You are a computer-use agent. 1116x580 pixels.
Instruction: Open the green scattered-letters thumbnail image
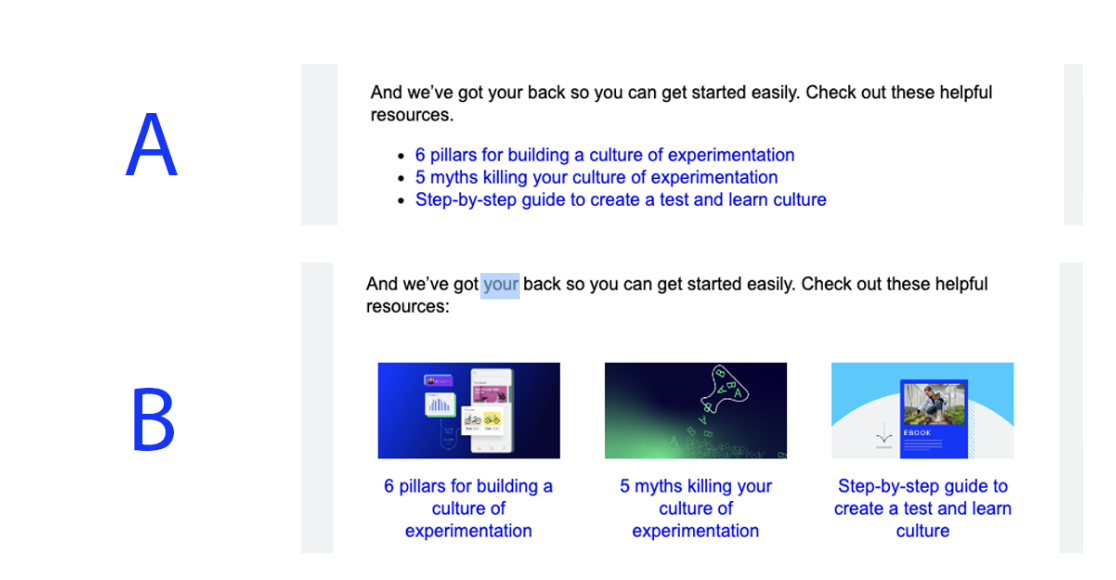click(x=695, y=410)
